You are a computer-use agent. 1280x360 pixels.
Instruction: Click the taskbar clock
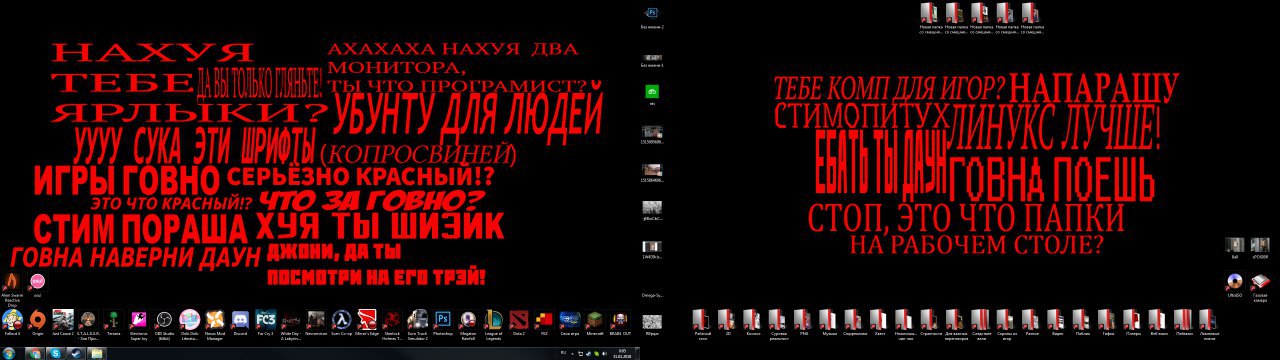coord(622,353)
